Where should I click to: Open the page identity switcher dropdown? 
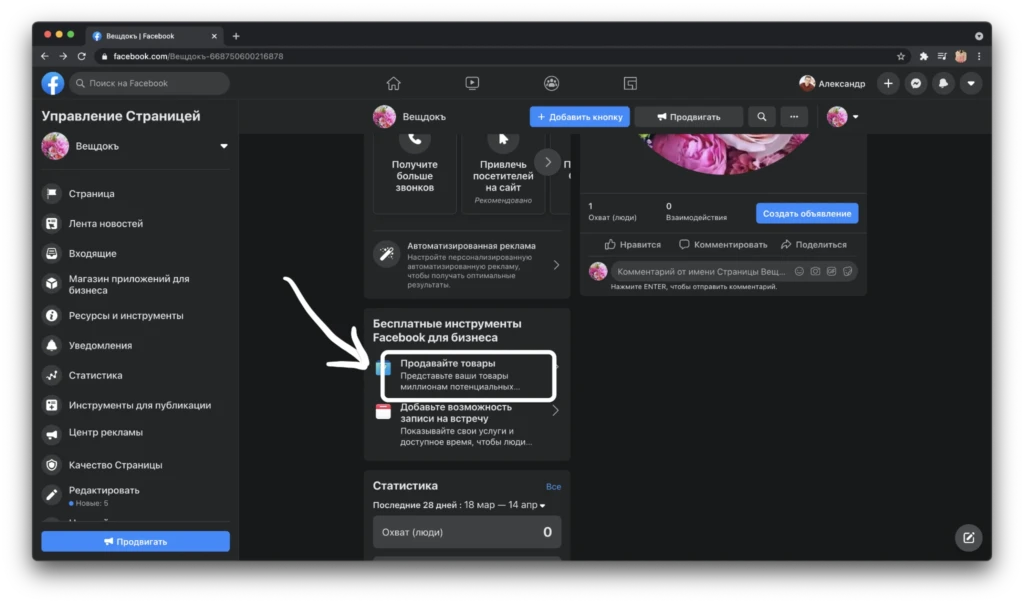(x=842, y=117)
